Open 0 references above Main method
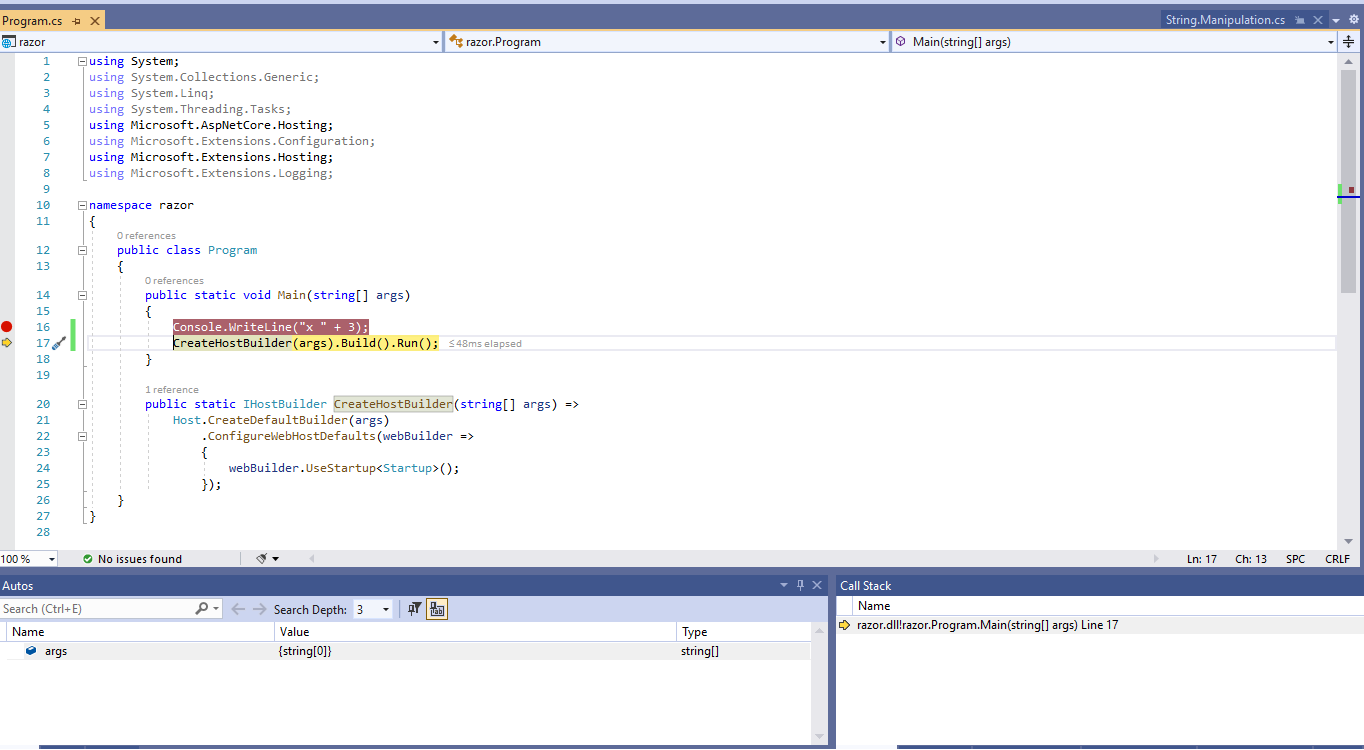The image size is (1364, 750). [174, 281]
